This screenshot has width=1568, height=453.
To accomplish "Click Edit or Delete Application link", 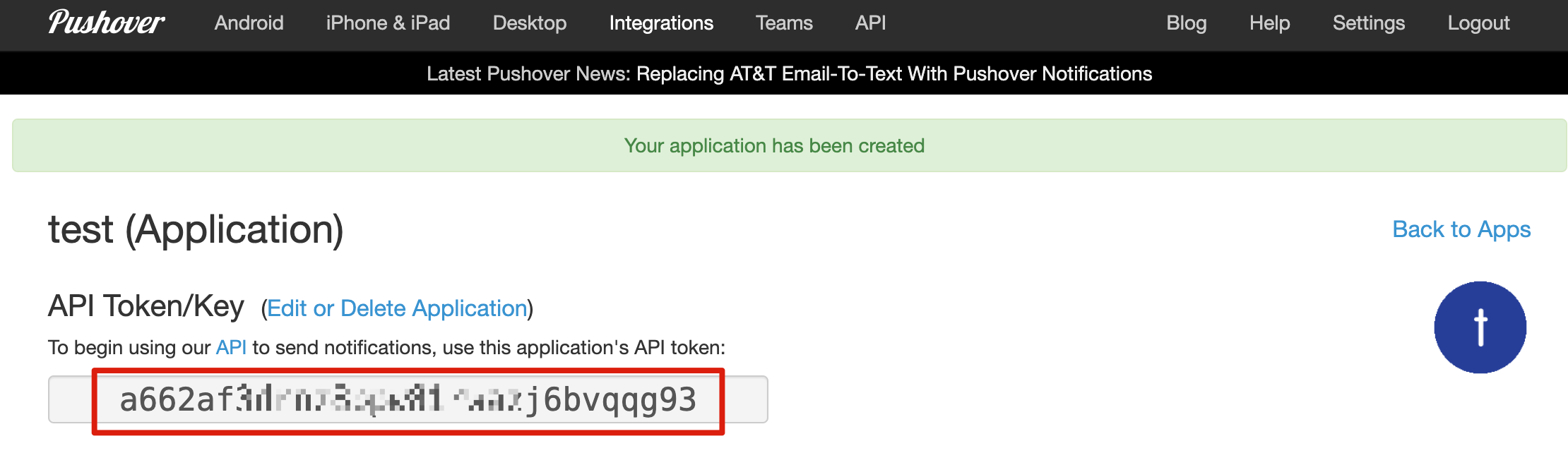I will [398, 308].
